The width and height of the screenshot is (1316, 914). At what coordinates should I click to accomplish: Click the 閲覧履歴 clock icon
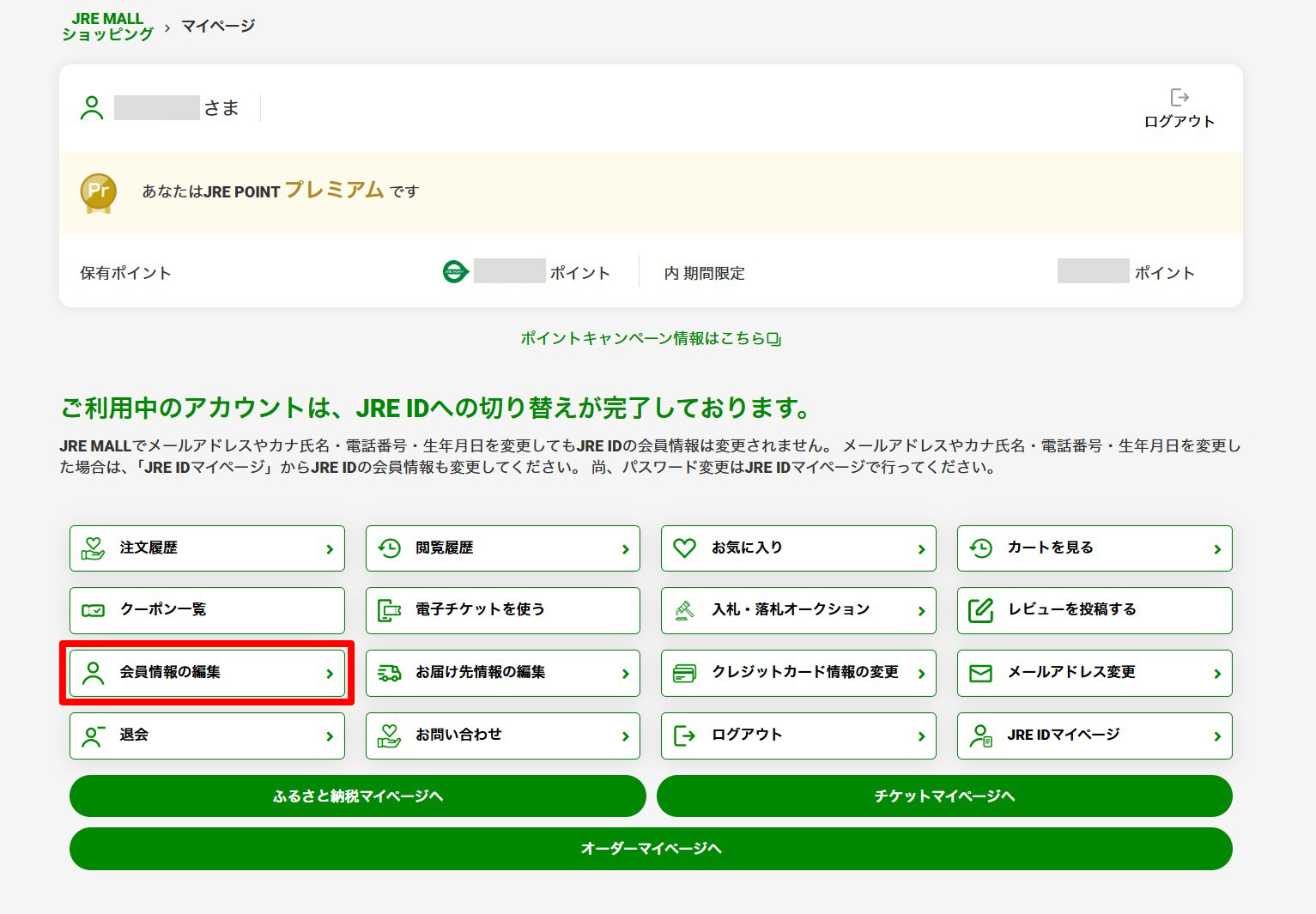pos(389,548)
